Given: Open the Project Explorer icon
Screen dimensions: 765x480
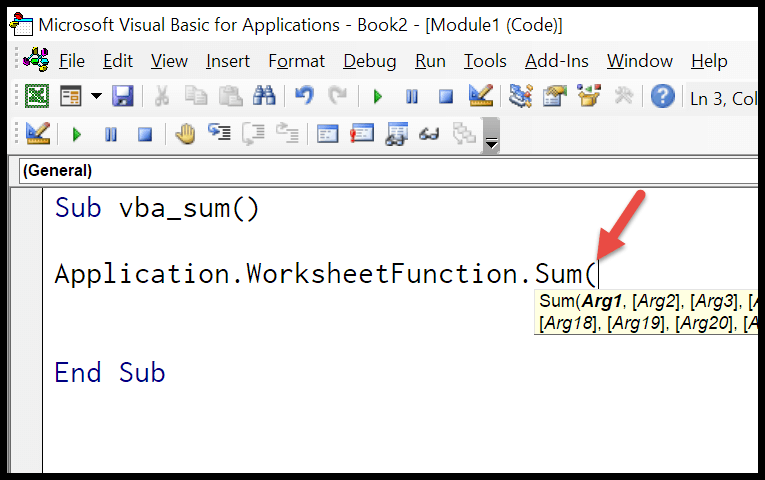Looking at the screenshot, I should (520, 96).
